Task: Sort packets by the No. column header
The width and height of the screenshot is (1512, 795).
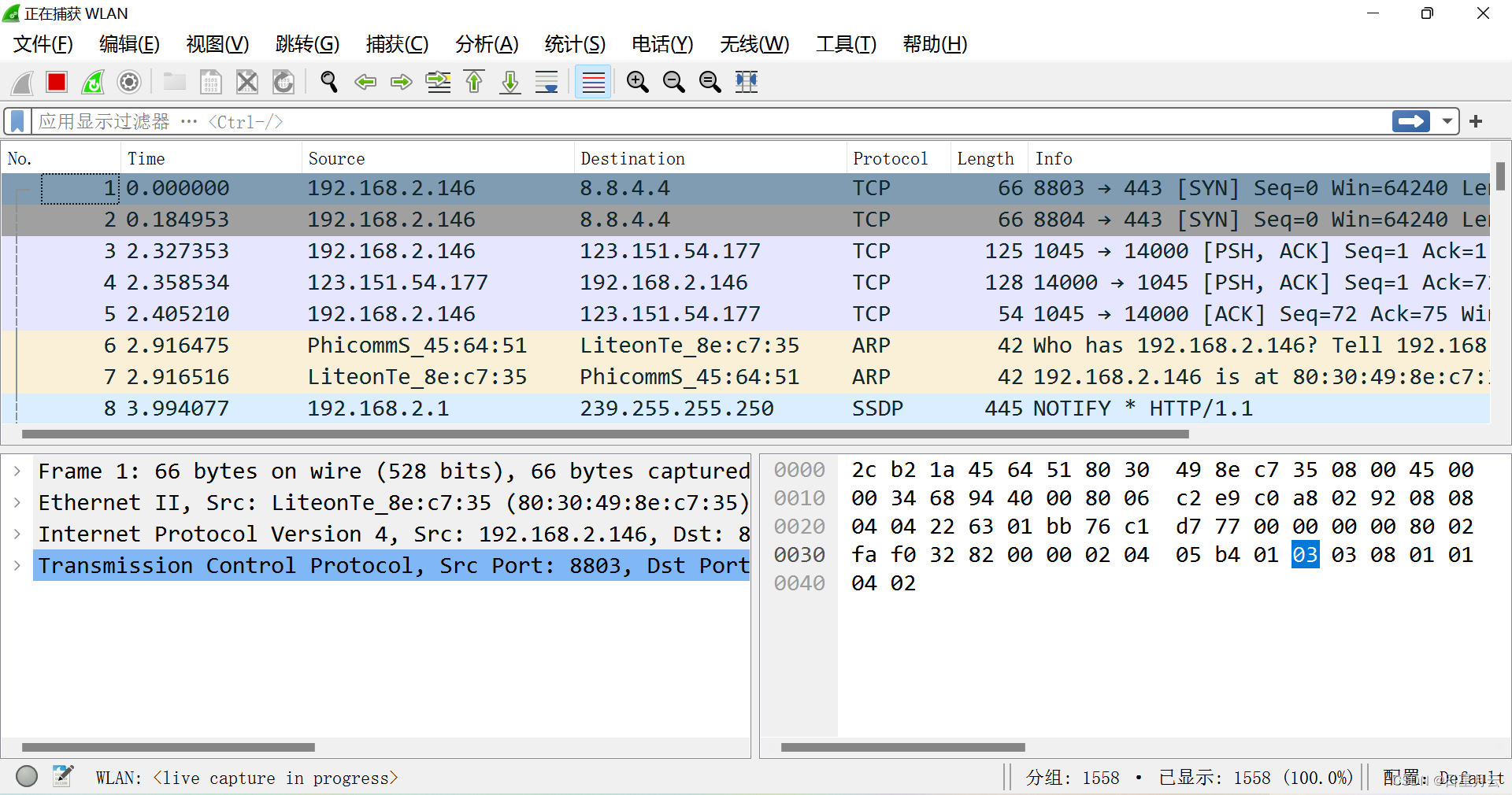Action: pyautogui.click(x=61, y=158)
